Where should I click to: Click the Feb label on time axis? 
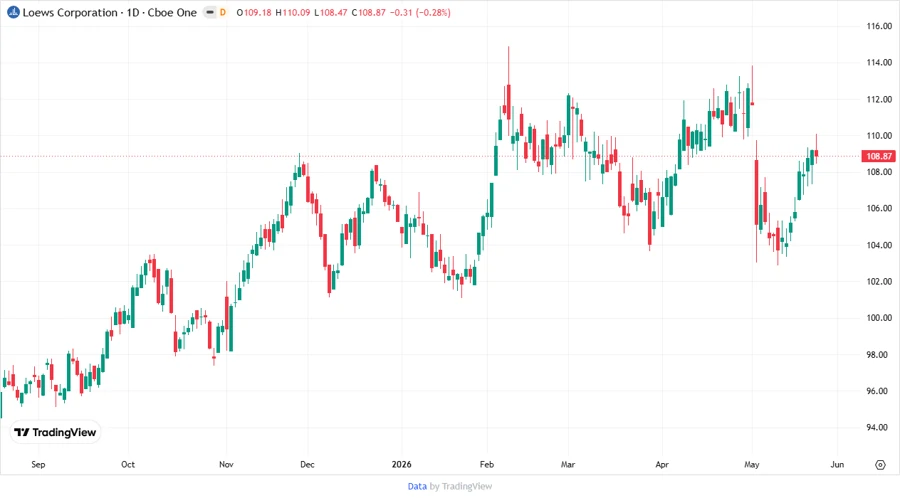(x=487, y=464)
